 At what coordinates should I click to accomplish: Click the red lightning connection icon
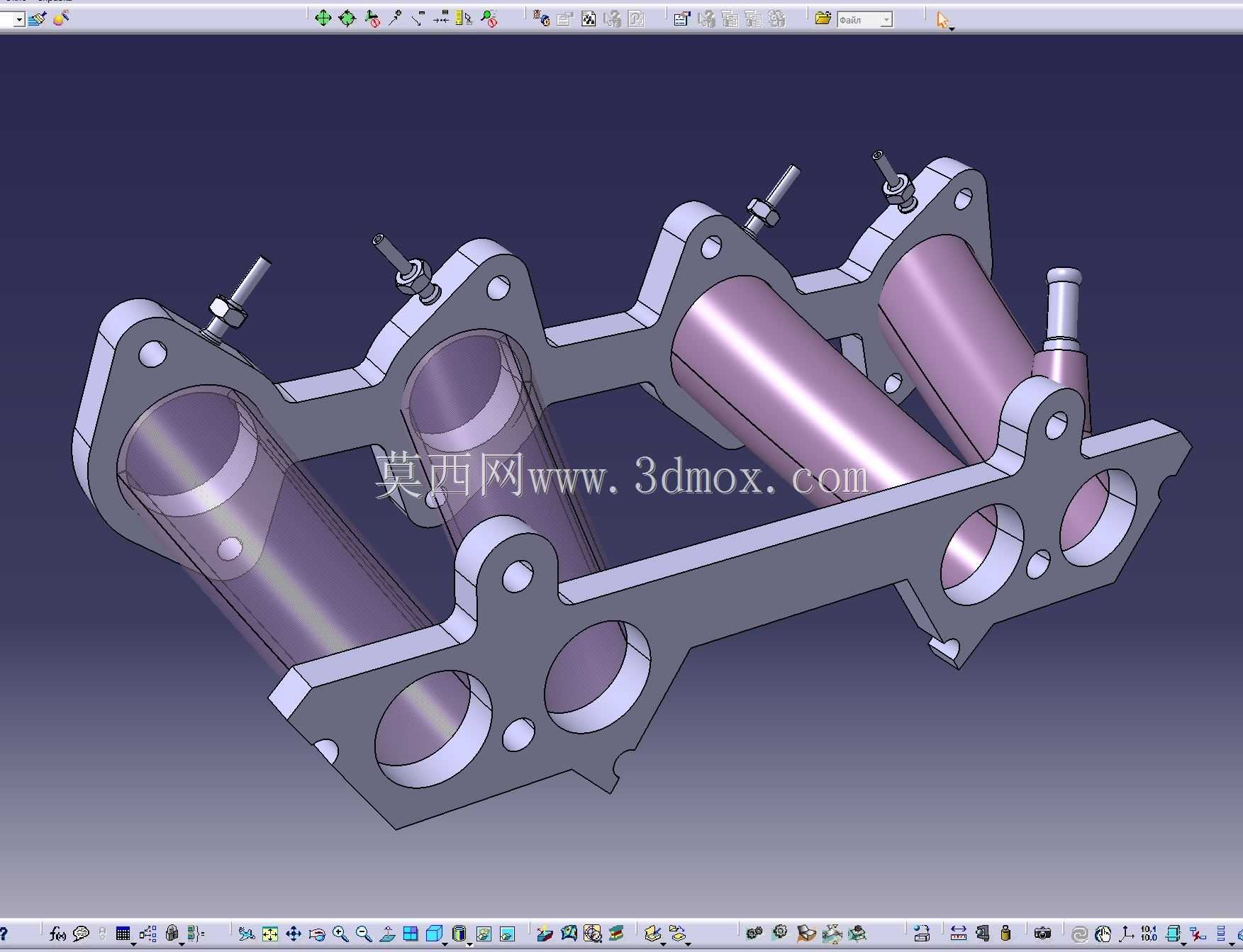(x=1198, y=934)
